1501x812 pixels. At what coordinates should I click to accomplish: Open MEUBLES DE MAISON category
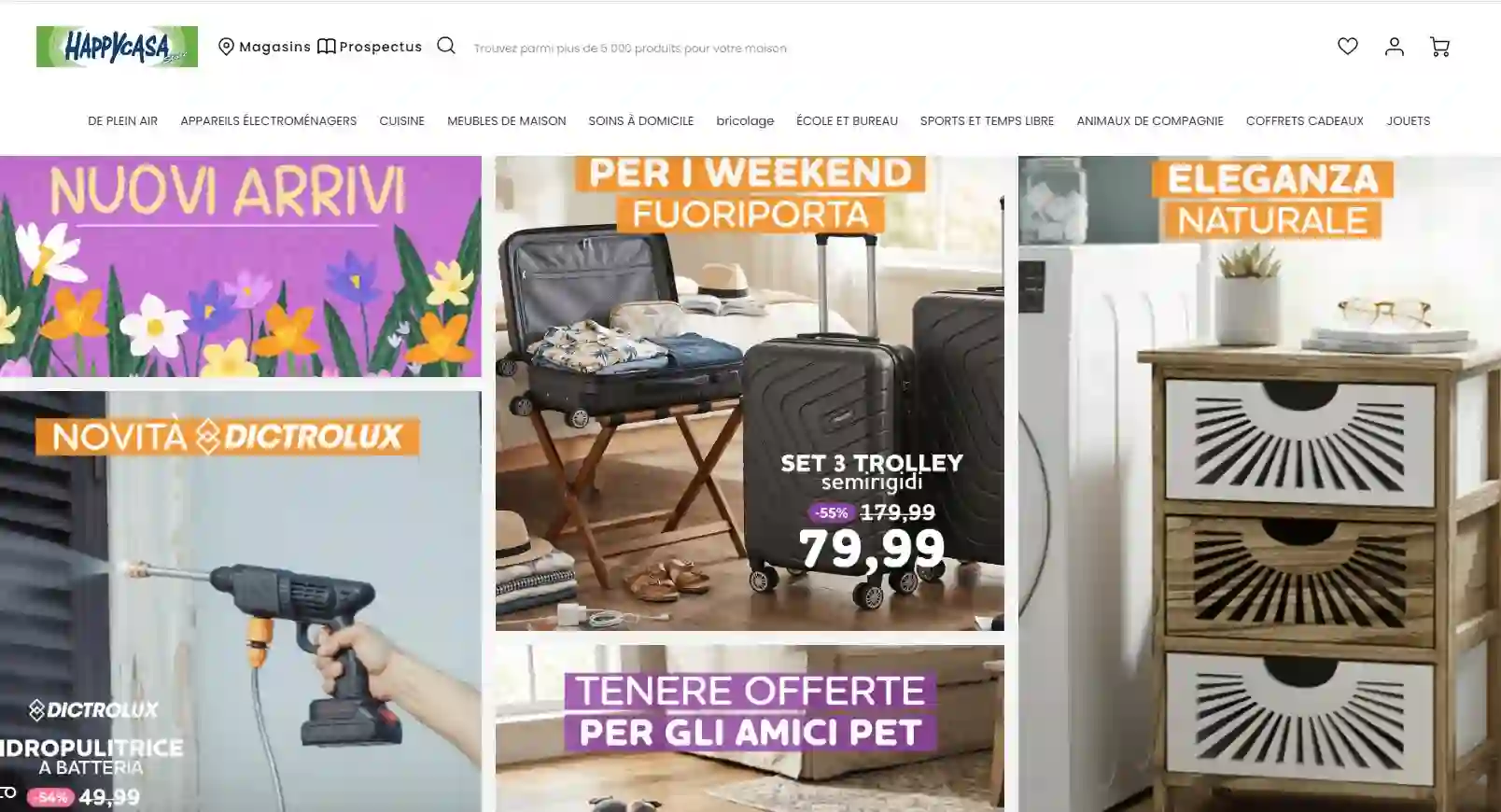(506, 121)
